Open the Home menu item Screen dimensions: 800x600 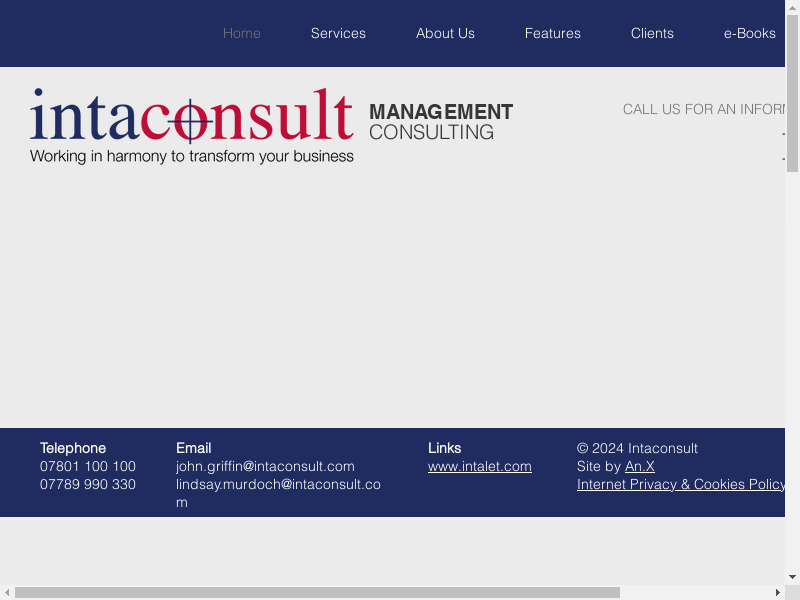coord(241,33)
